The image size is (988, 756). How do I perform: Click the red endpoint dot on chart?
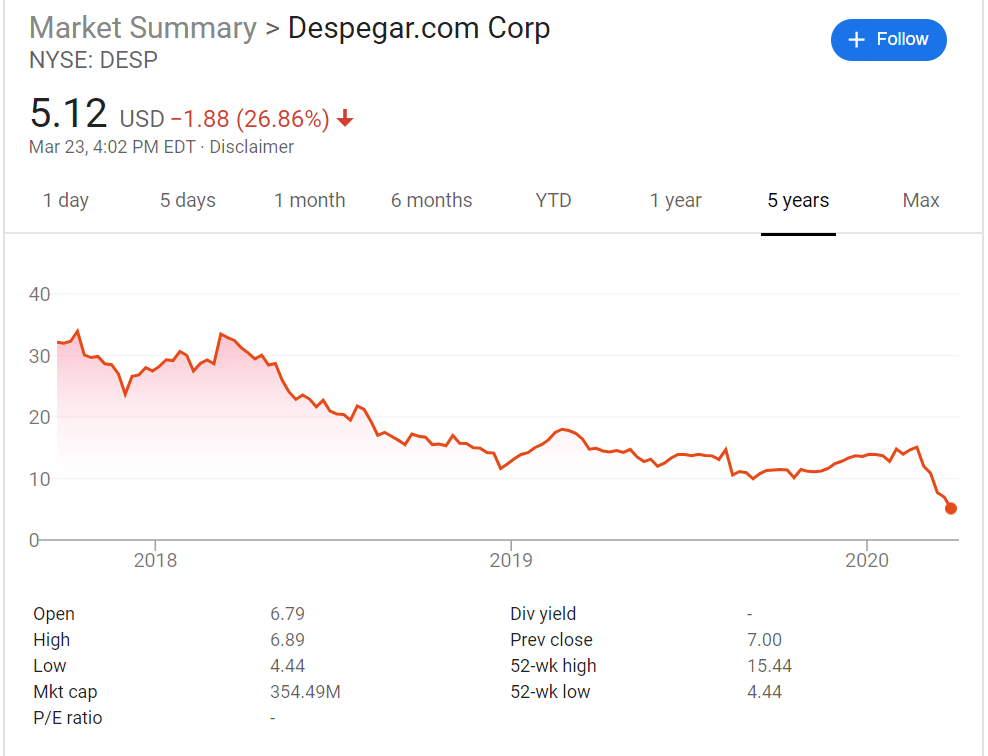(951, 508)
